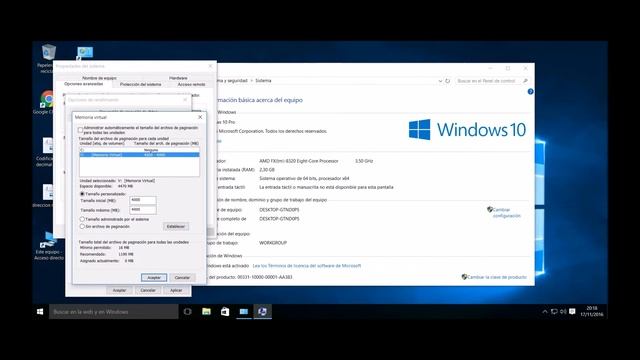Screen dimensions: 640x360
Task: Click the help icon in System window
Action: 530,91
